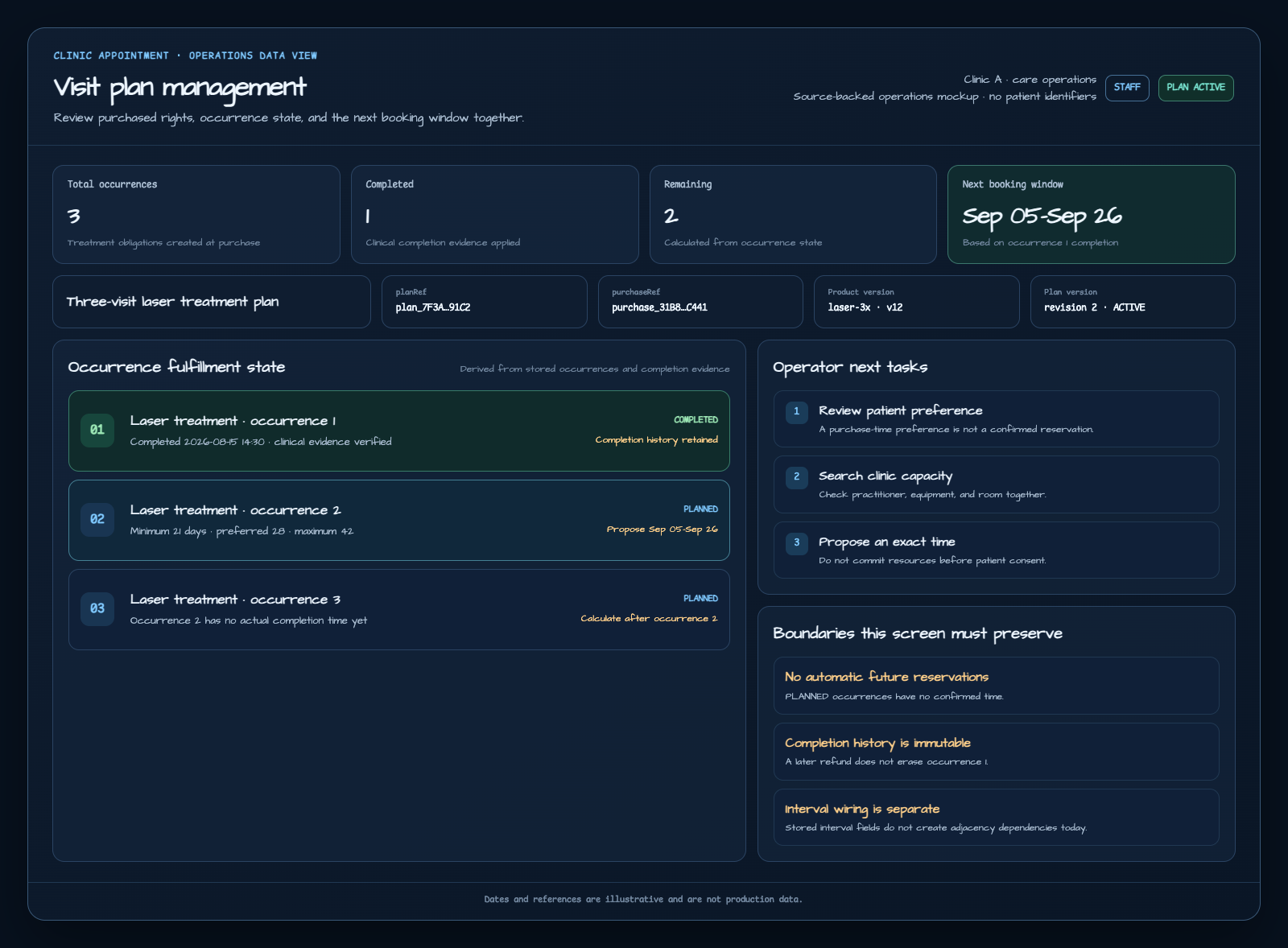Click step number 1 Review patient preference
1288x948 pixels.
(x=797, y=411)
